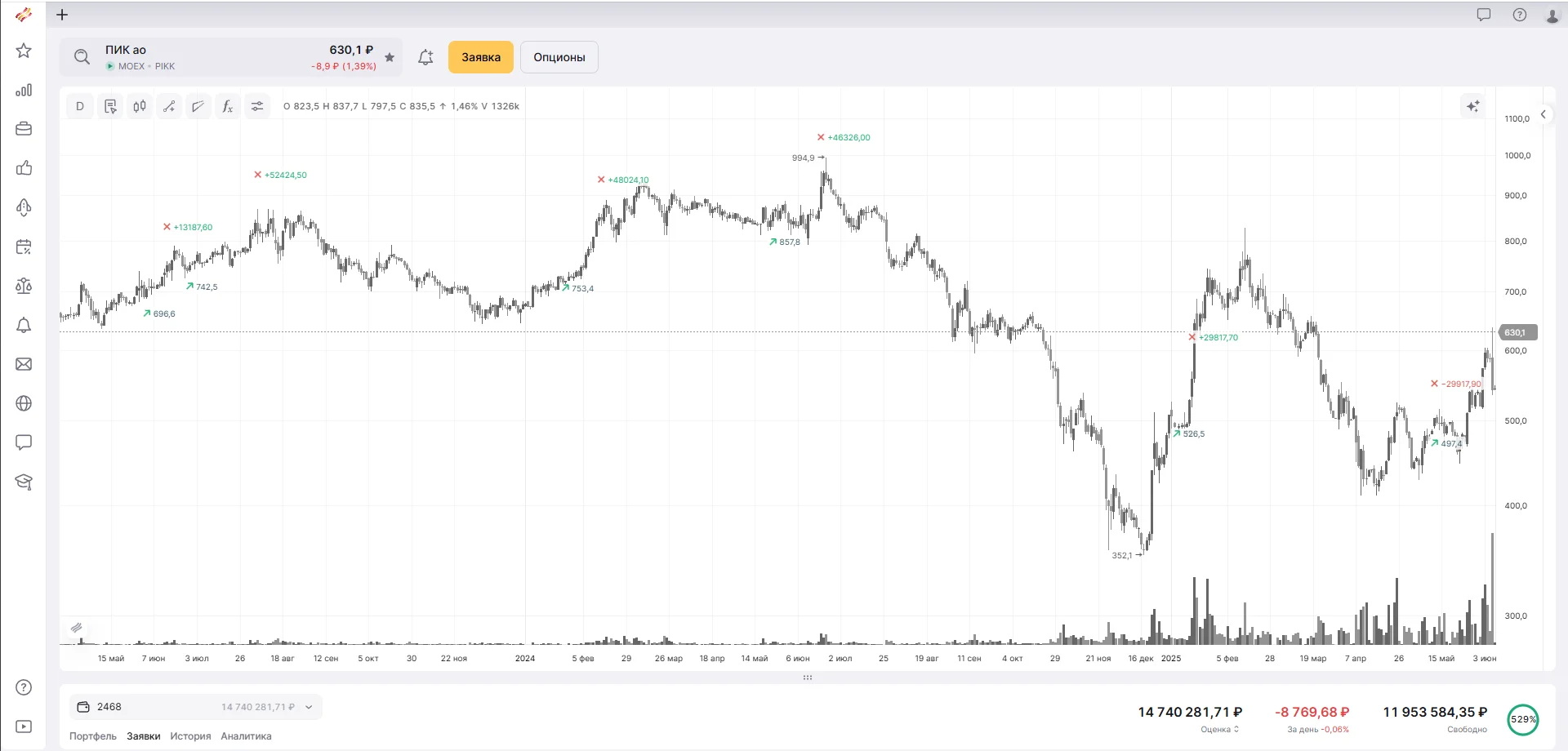Toggle favorite star for ПИК ао
1568x751 pixels.
pos(390,57)
